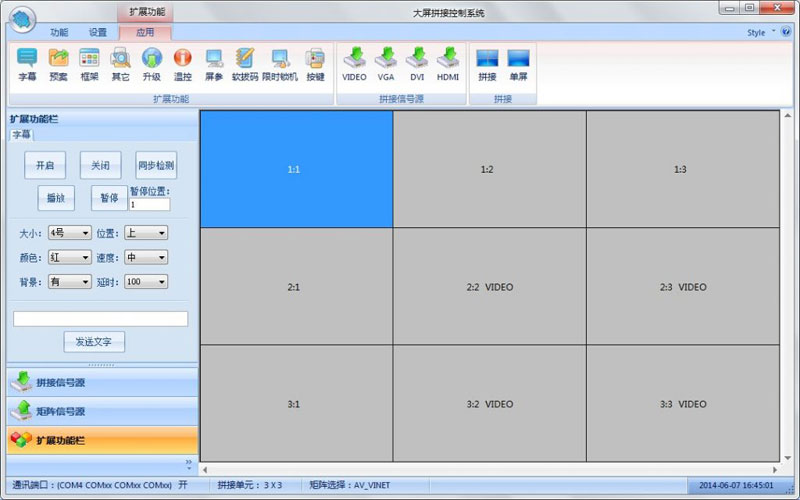Focus the 暂停位置 input field
800x500 pixels.
pyautogui.click(x=149, y=205)
